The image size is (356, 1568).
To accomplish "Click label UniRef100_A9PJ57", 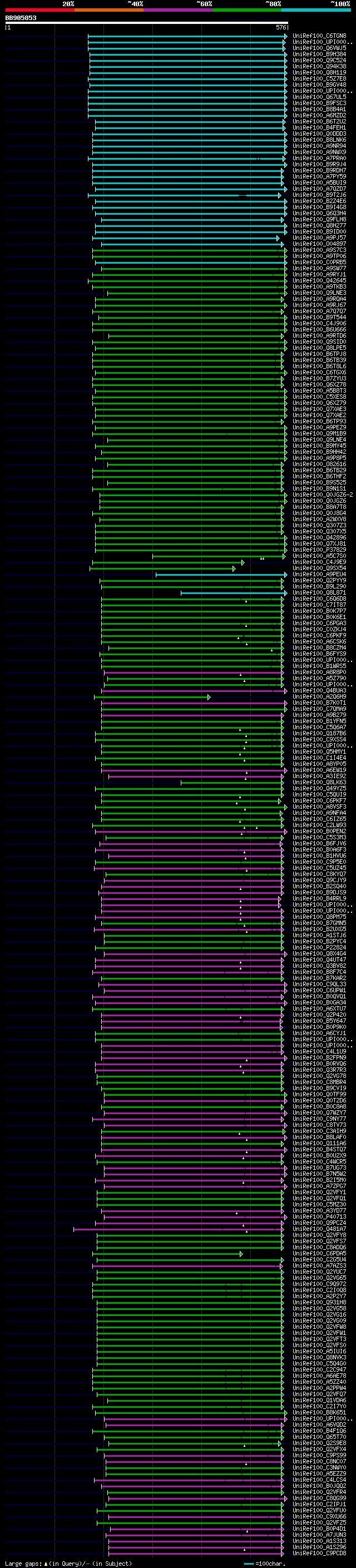I will [319, 238].
